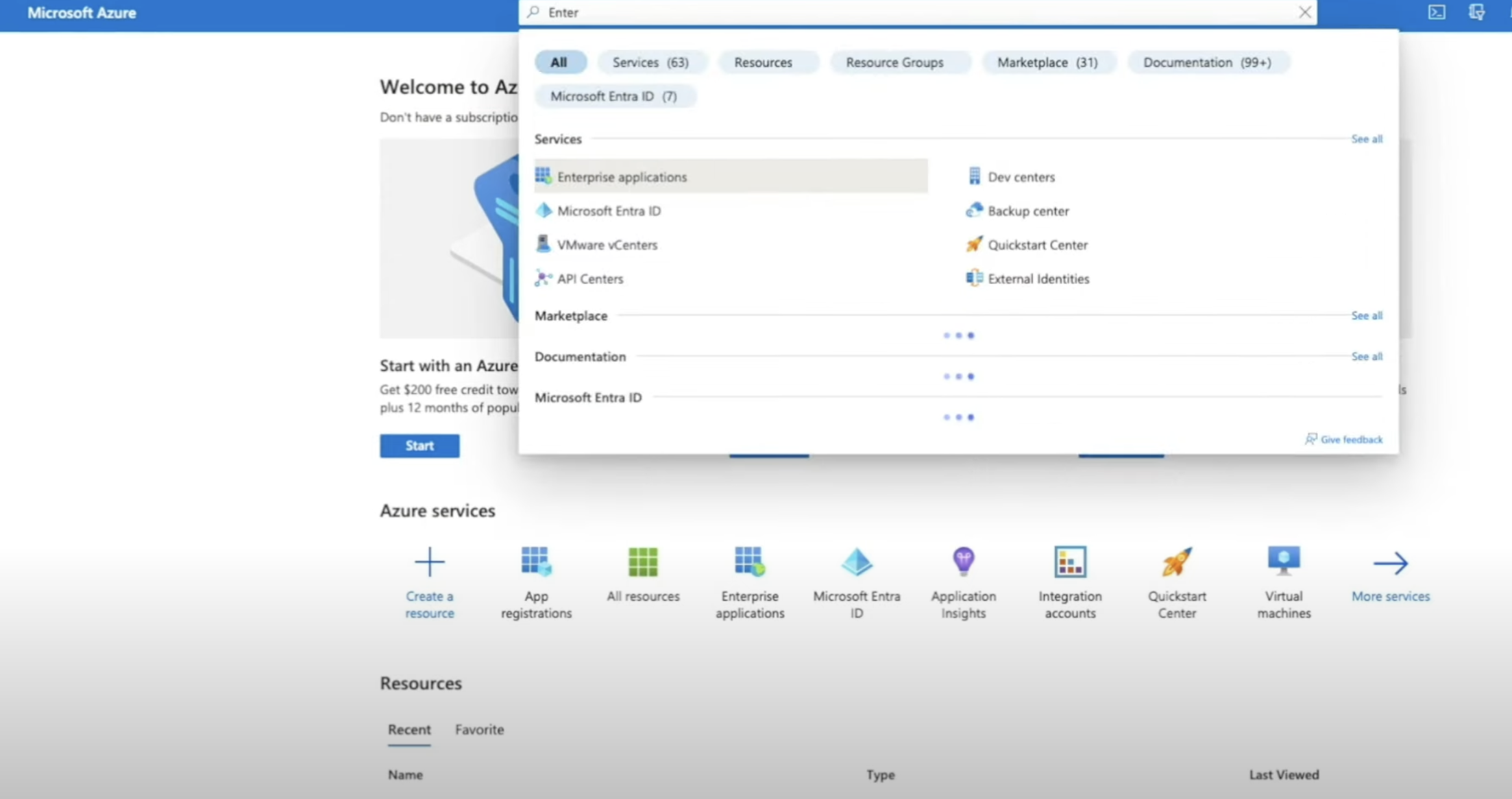Switch to Favorite resources tab

pos(479,730)
